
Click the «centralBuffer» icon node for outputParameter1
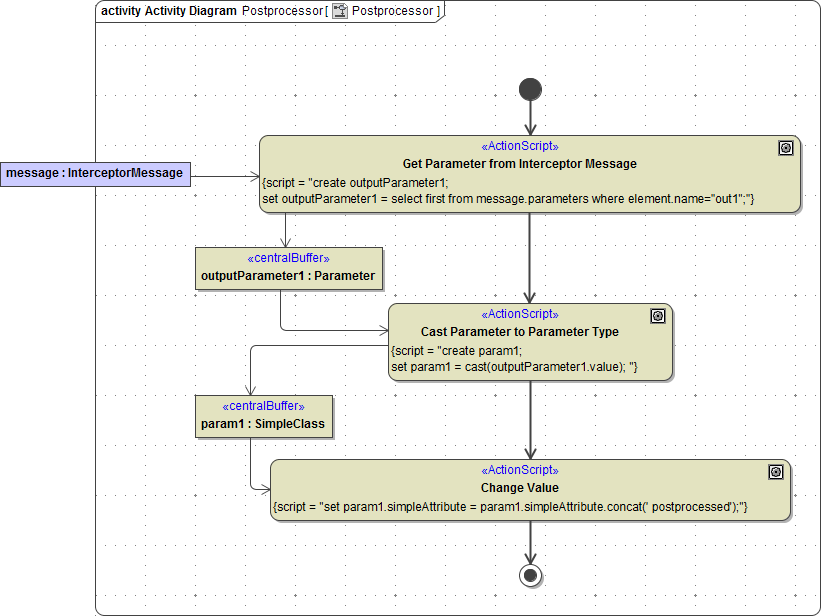coord(289,267)
